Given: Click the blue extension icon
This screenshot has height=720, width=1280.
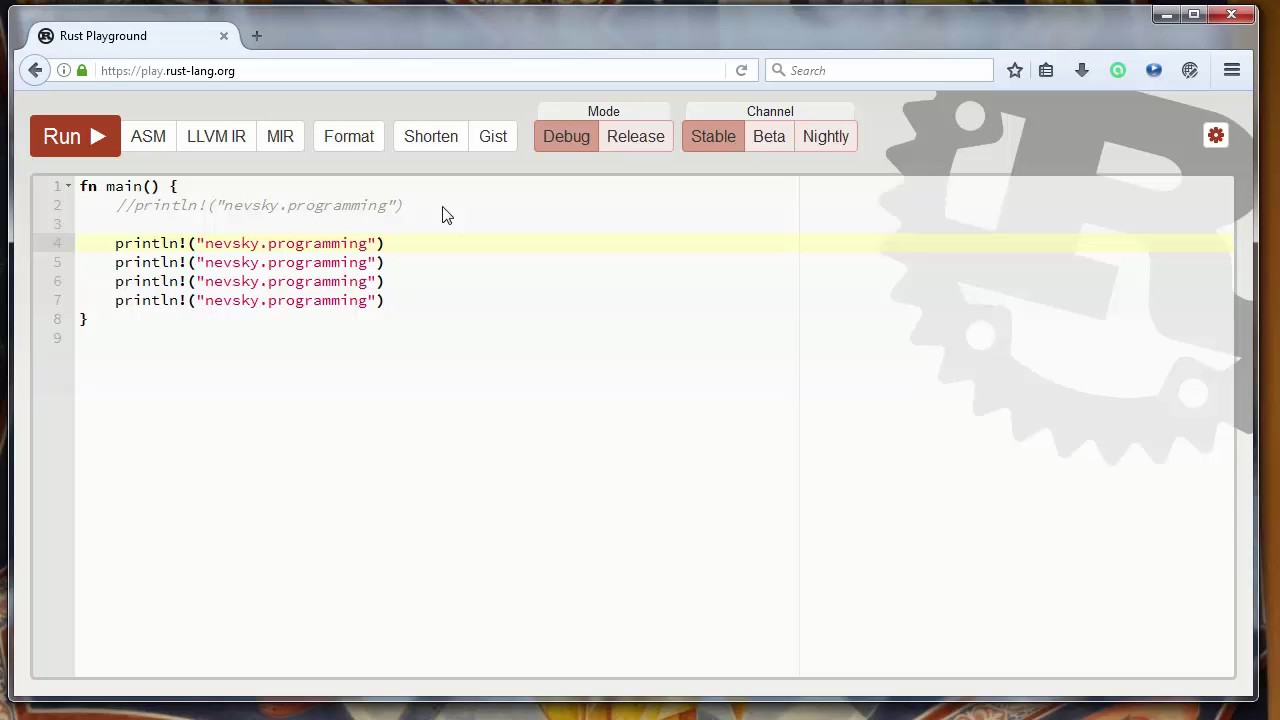Looking at the screenshot, I should click(1154, 70).
